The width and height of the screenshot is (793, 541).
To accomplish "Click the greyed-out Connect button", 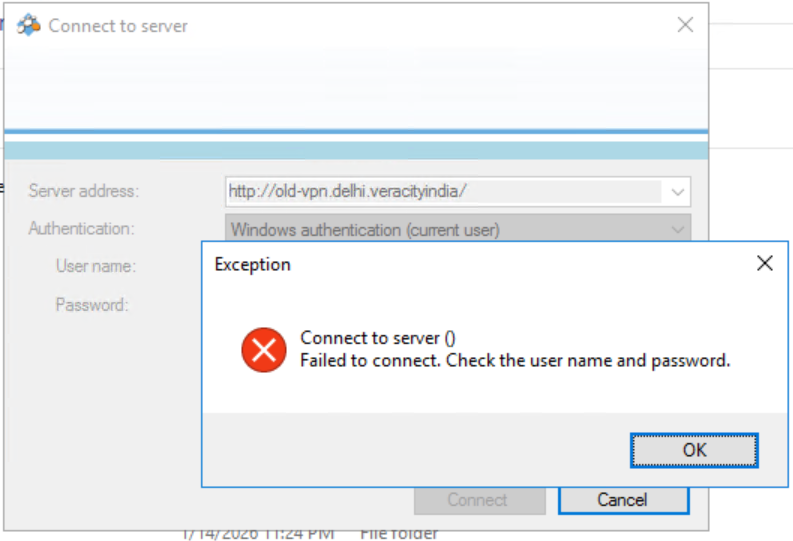I will (478, 500).
